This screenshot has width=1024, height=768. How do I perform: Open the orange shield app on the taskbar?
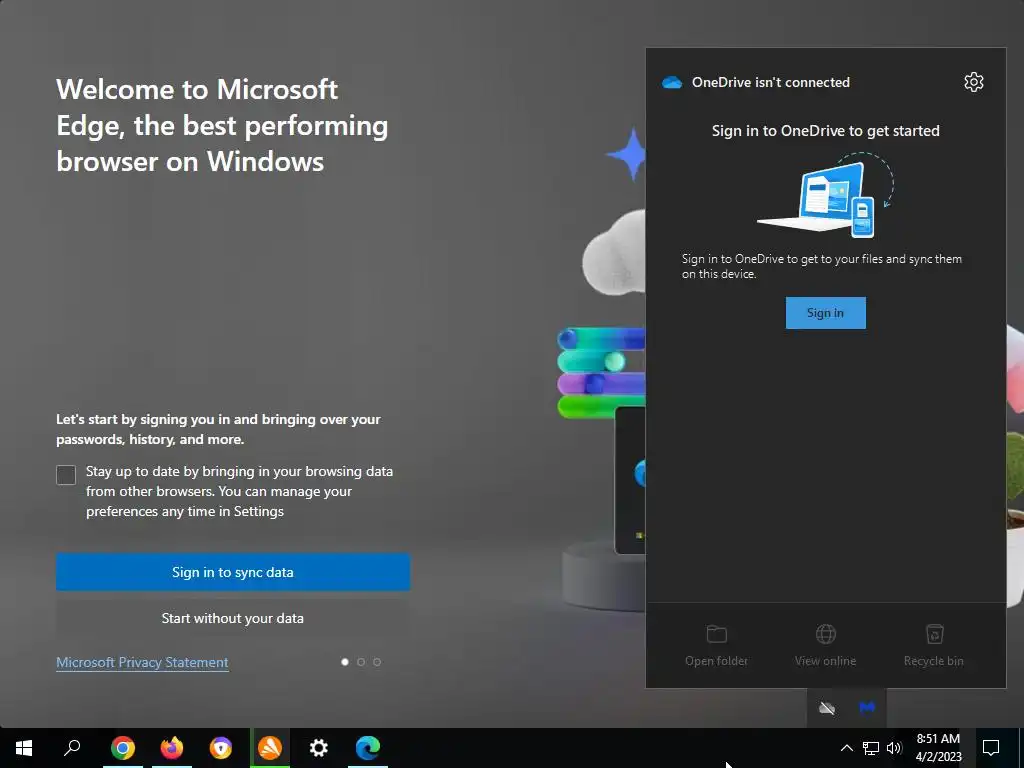221,748
